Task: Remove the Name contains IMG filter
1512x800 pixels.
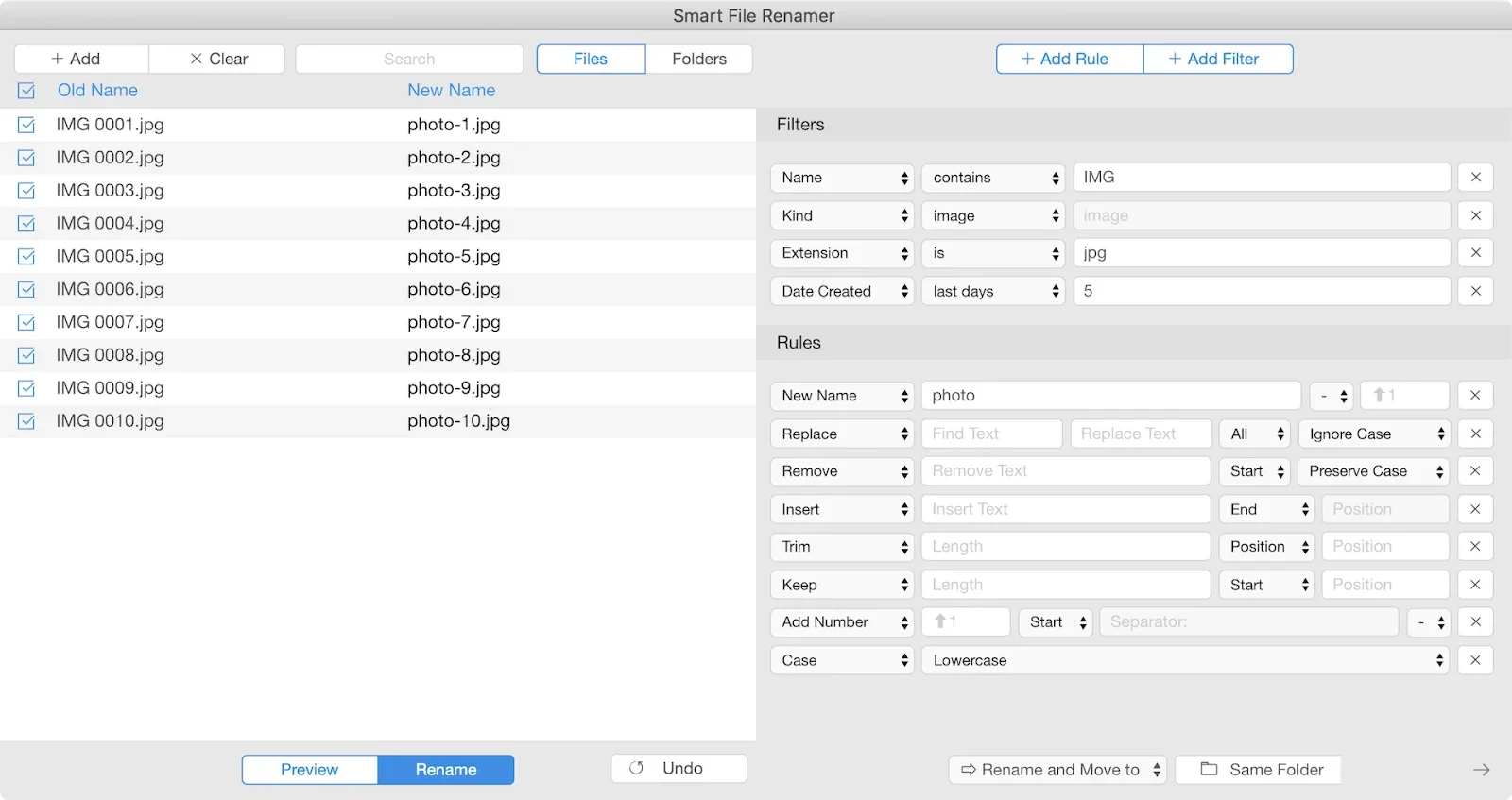Action: tap(1475, 178)
